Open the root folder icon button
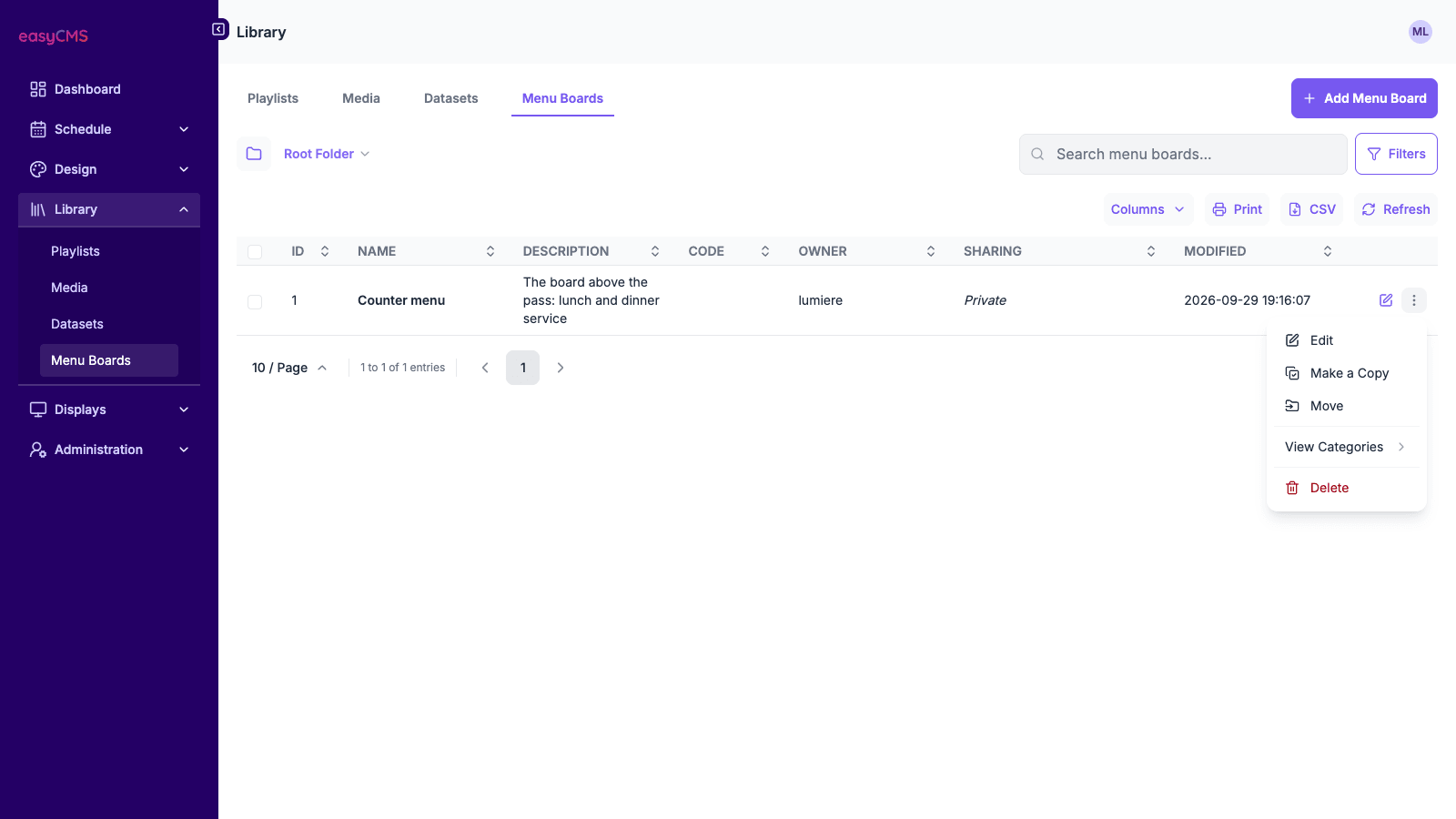 [254, 154]
